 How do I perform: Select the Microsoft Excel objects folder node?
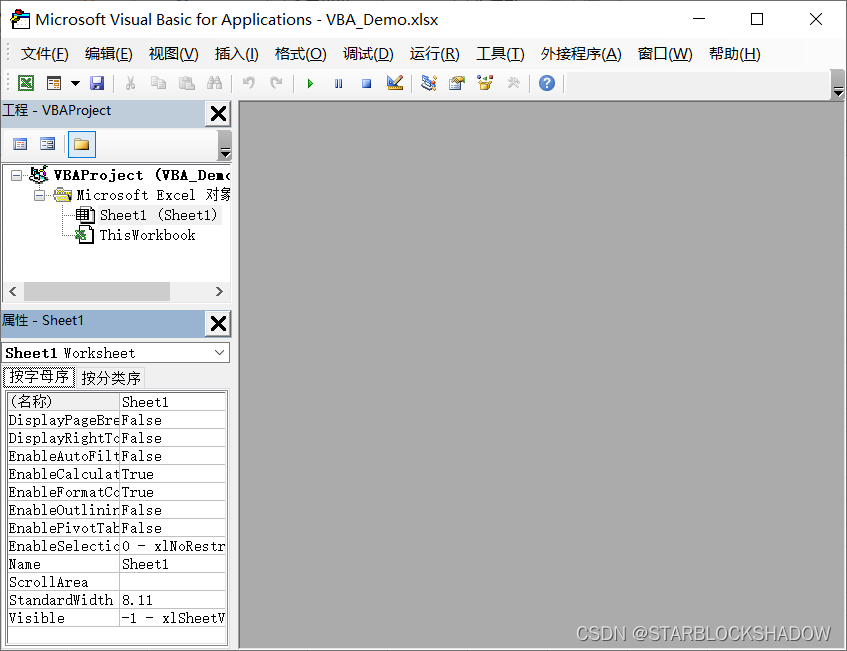click(153, 194)
